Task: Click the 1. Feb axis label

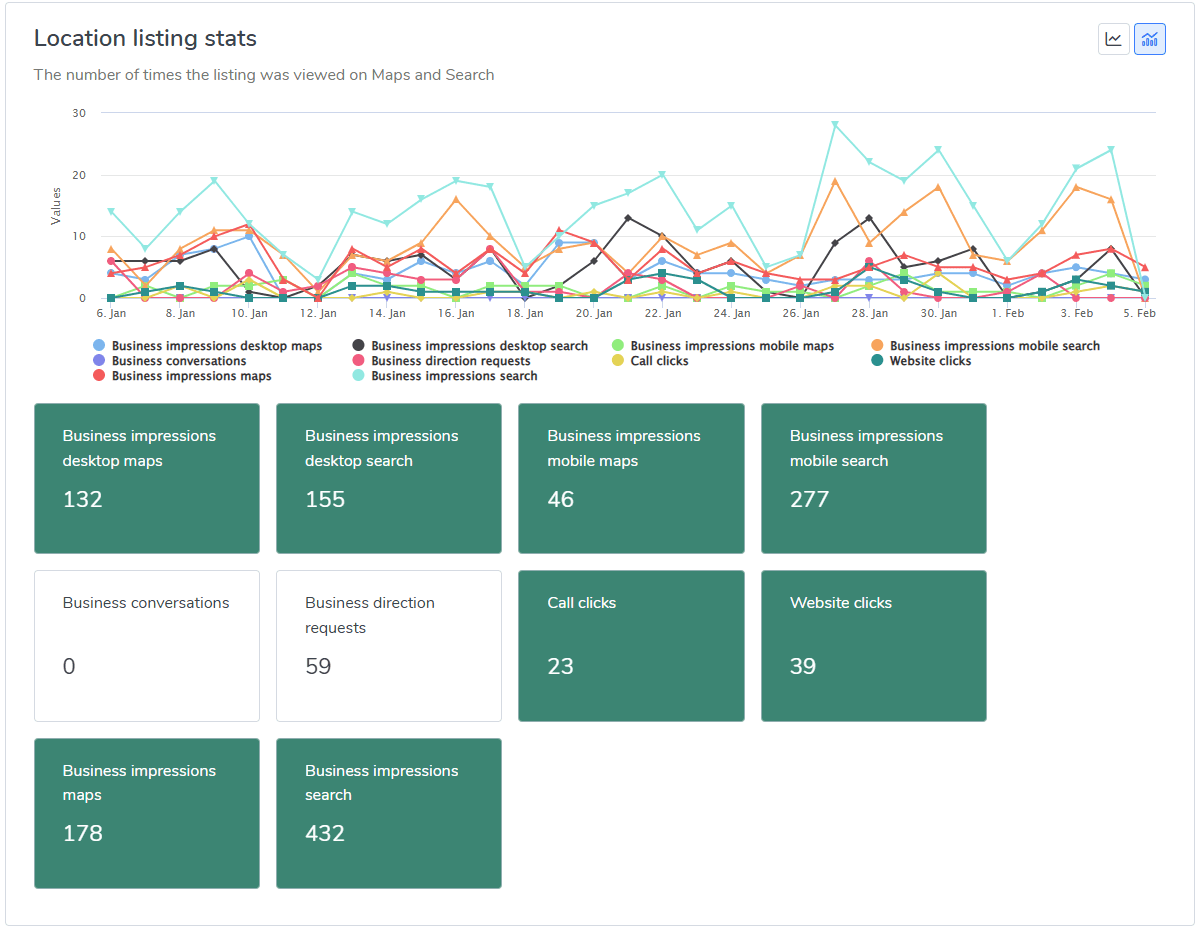Action: coord(1008,313)
